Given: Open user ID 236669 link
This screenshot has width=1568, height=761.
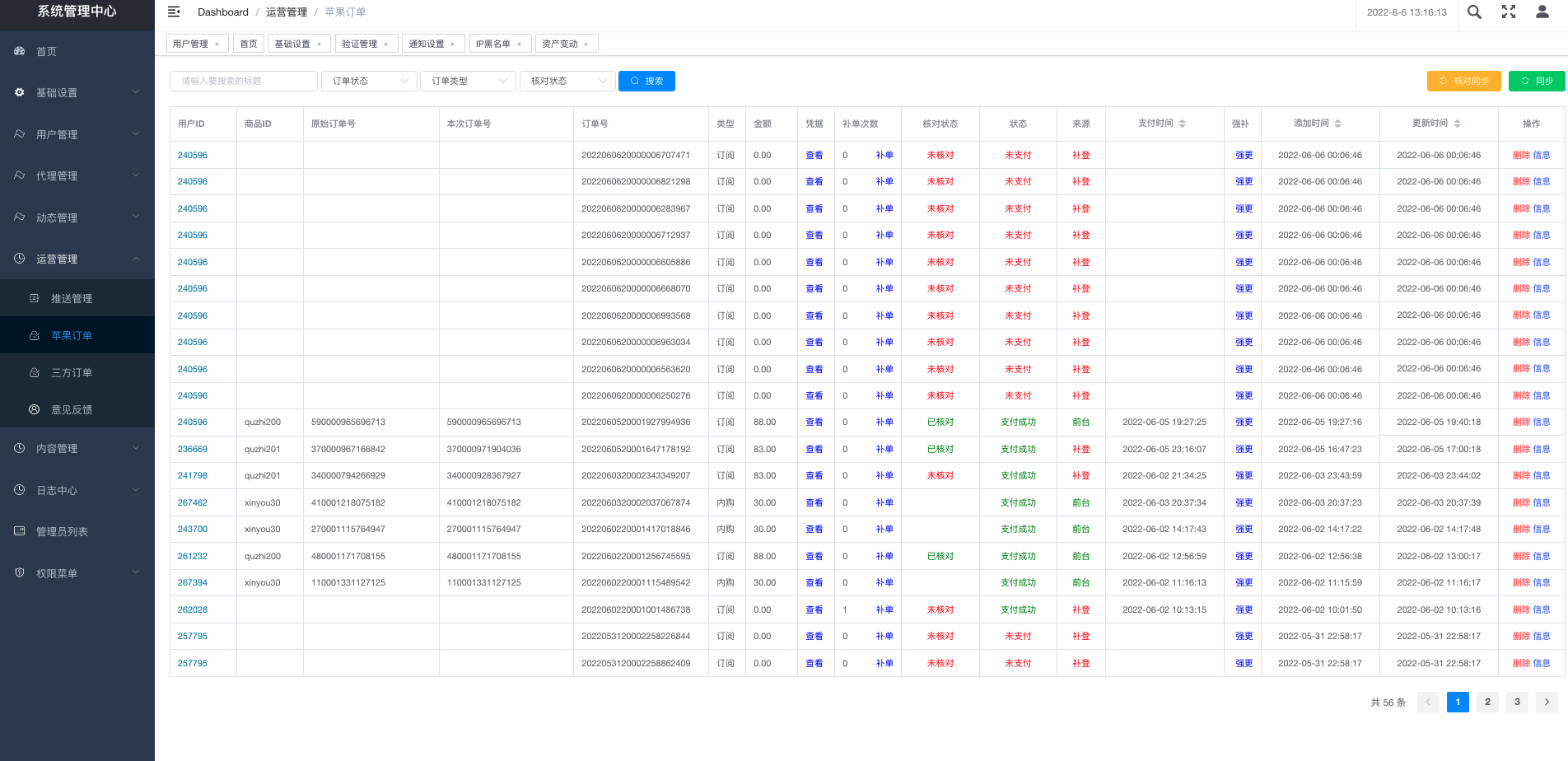Looking at the screenshot, I should click(x=193, y=449).
